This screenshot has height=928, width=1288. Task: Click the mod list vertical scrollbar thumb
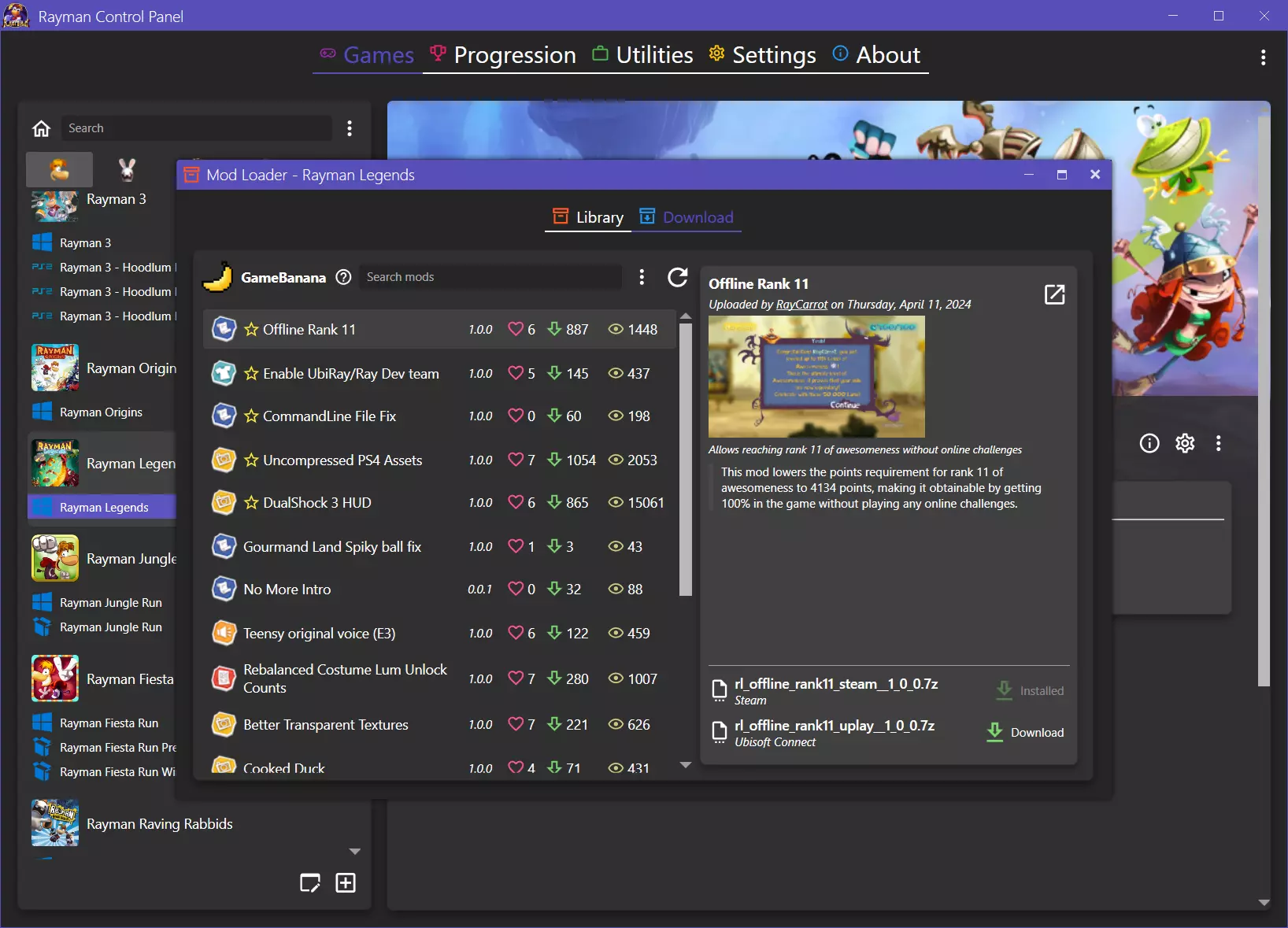pyautogui.click(x=686, y=460)
